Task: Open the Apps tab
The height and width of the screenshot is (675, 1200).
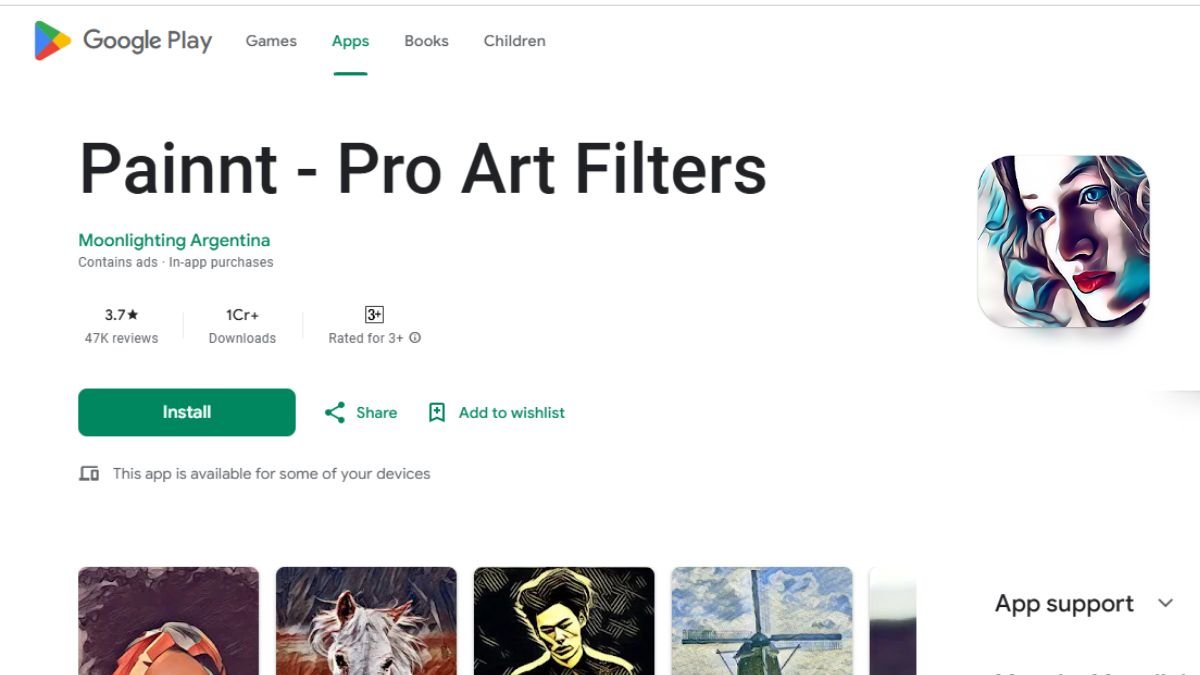Action: point(350,41)
